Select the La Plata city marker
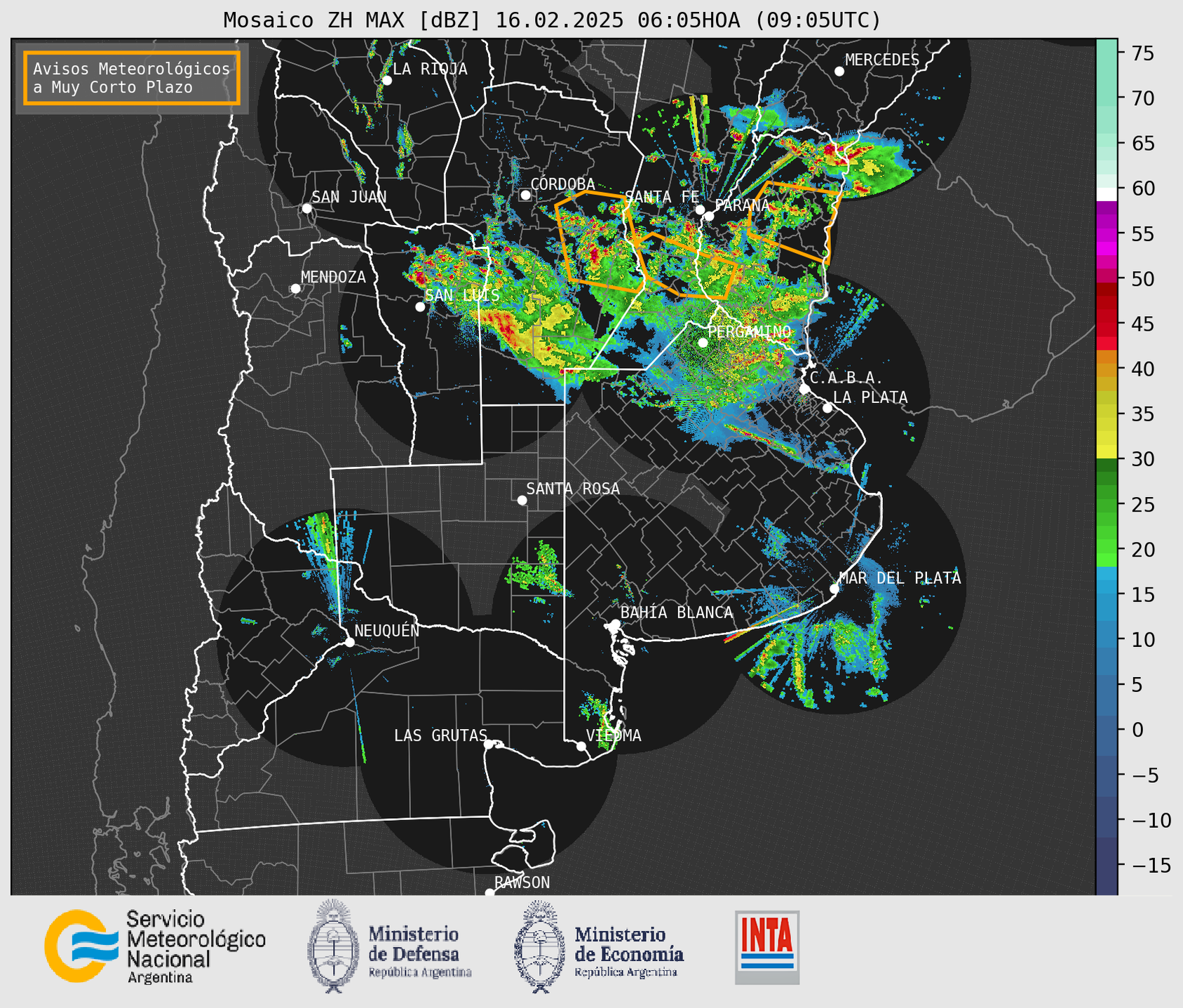 point(827,408)
